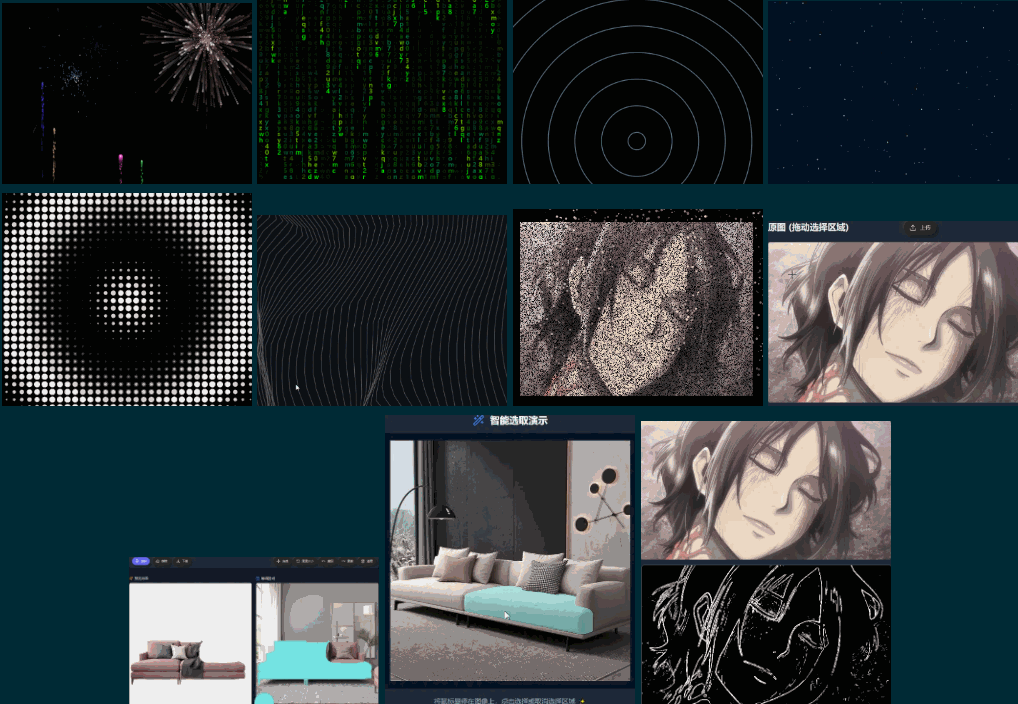Click the teal highlighted sofa seat
This screenshot has width=1018, height=704.
tap(527, 610)
